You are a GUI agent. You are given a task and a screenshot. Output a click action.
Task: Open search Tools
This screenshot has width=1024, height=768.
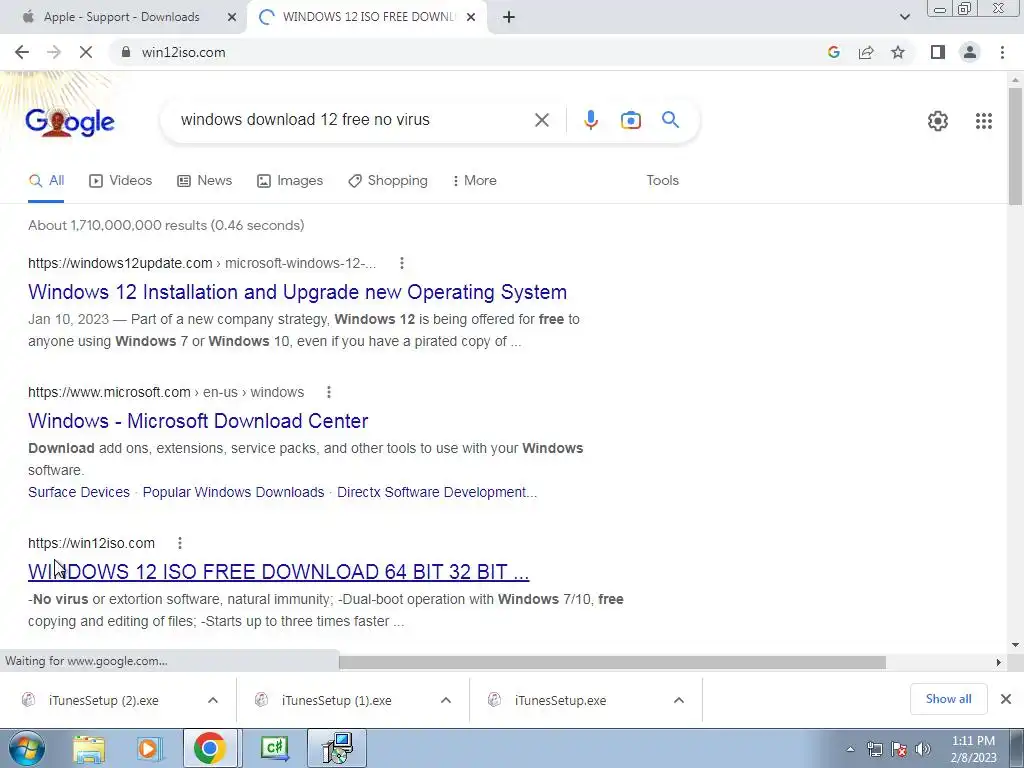tap(662, 181)
